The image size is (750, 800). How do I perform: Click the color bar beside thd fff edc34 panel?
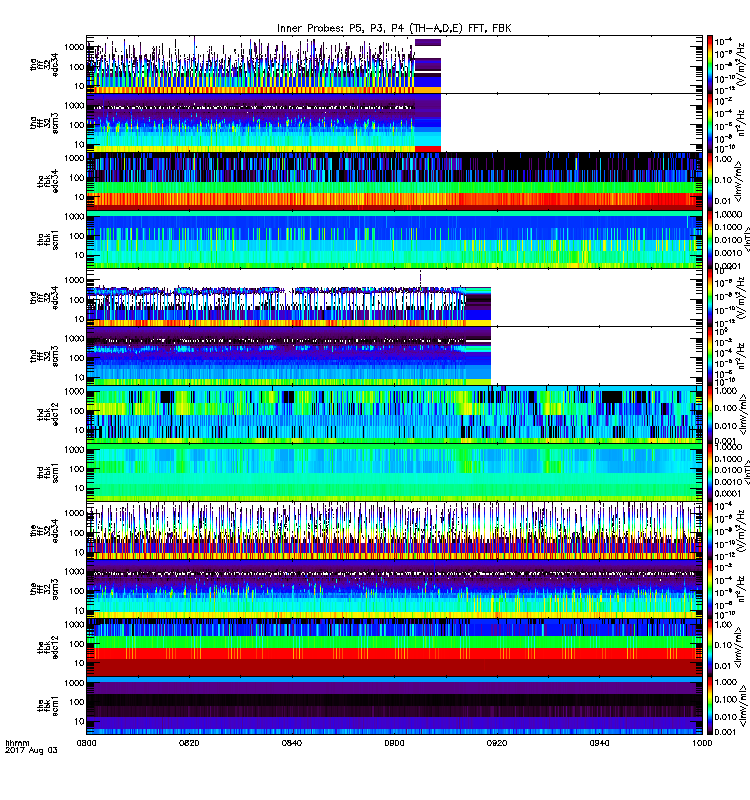click(710, 297)
